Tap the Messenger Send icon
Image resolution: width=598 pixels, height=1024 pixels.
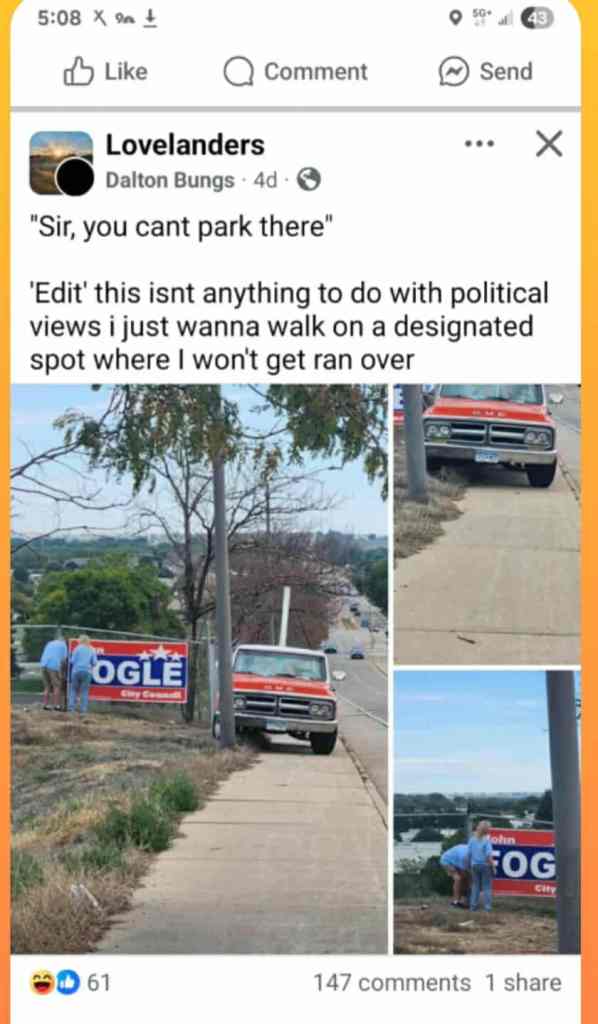click(454, 72)
